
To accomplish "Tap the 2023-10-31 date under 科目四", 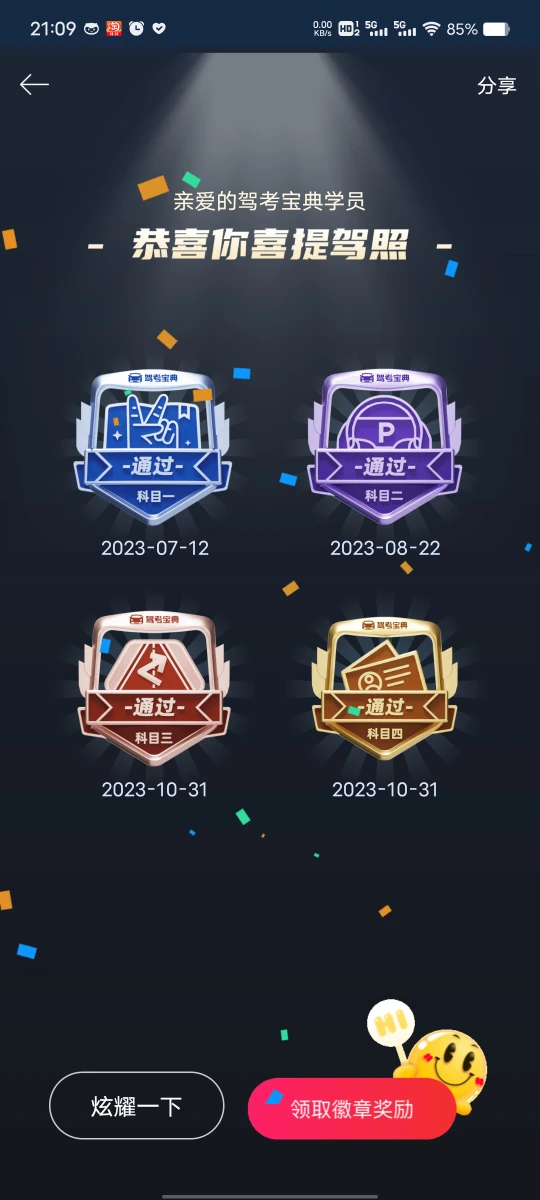I will (x=385, y=789).
